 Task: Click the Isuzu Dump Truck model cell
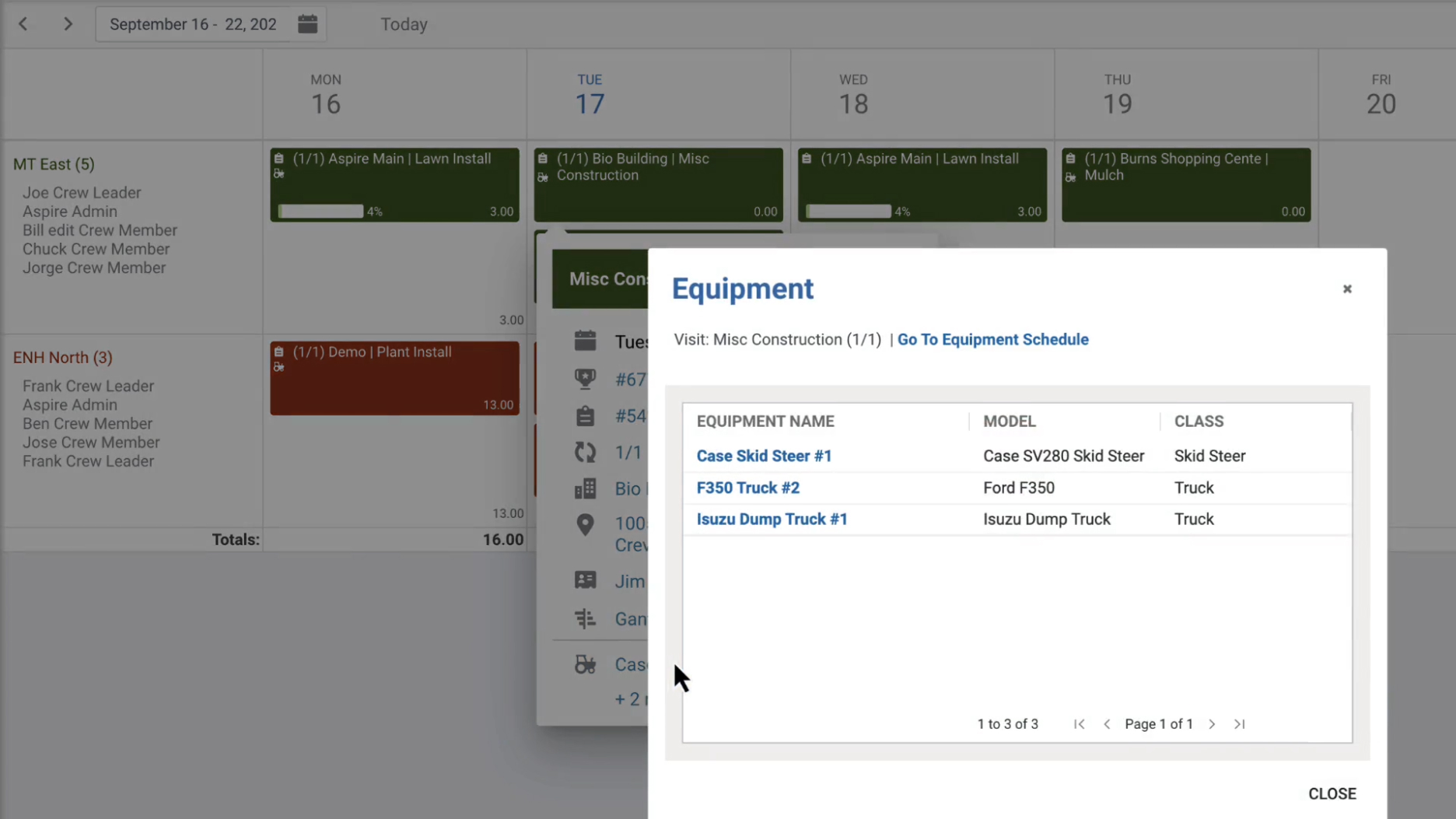1046,519
